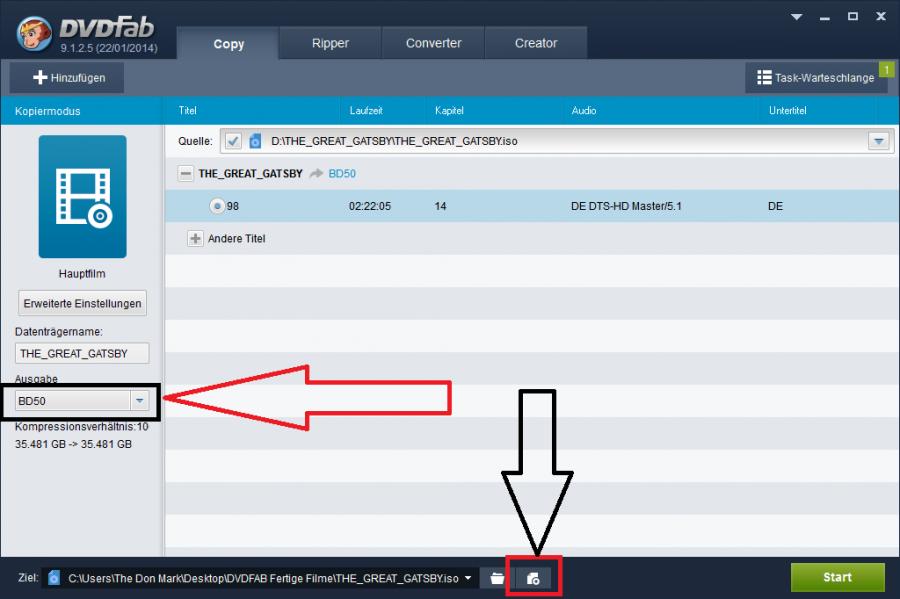Open the Task-Warteschlange queue
The width and height of the screenshot is (900, 599).
coord(816,77)
